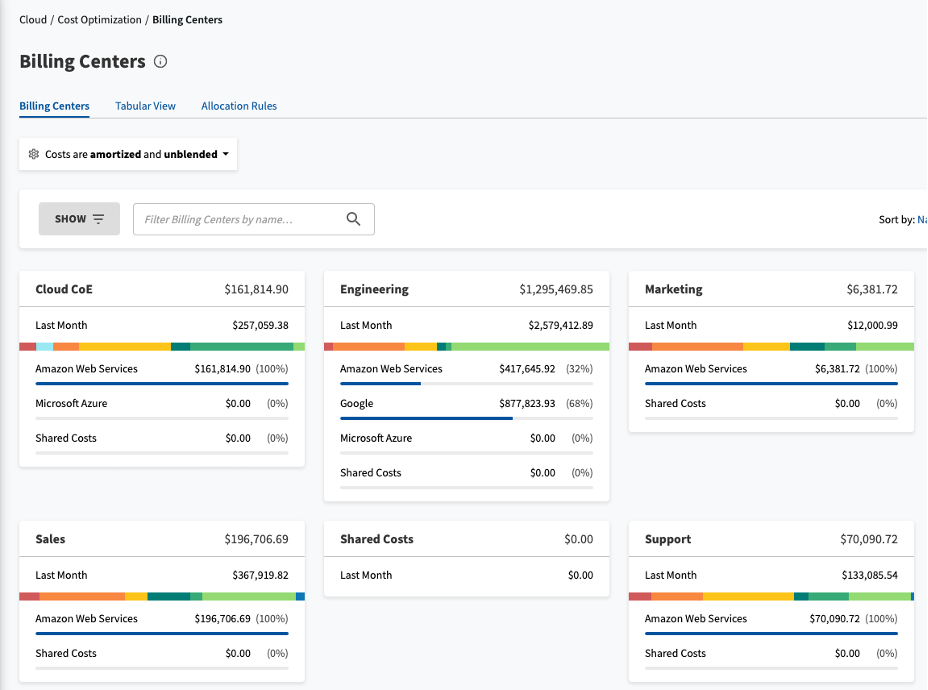The image size is (928, 690).
Task: Select the Billing Centers tab
Action: click(54, 106)
